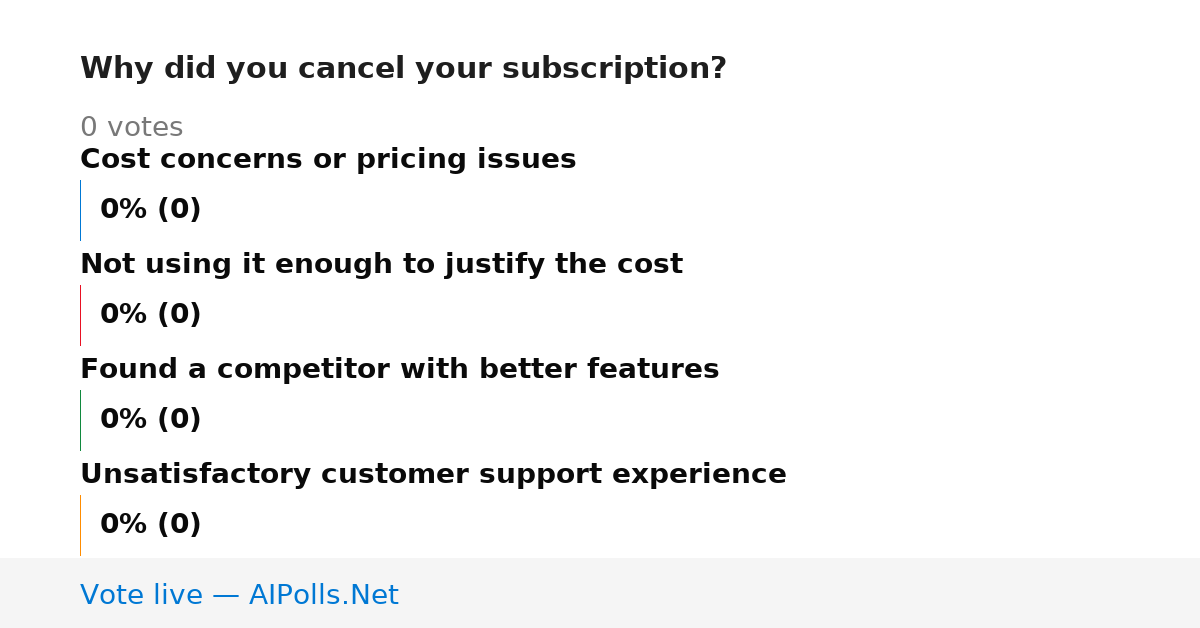
Task: Choose Cost concerns or pricing issues option
Action: click(328, 160)
